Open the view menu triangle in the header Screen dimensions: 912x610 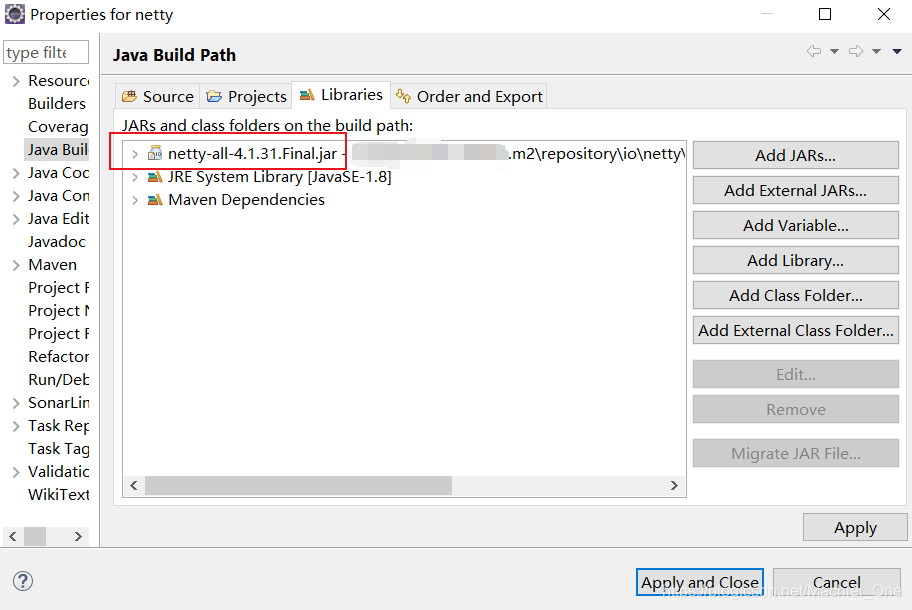(x=897, y=52)
